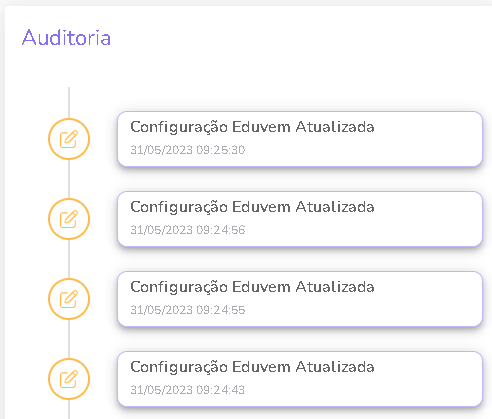This screenshot has height=419, width=492.
Task: Click the timeline line above the first edit icon
Action: click(x=69, y=103)
